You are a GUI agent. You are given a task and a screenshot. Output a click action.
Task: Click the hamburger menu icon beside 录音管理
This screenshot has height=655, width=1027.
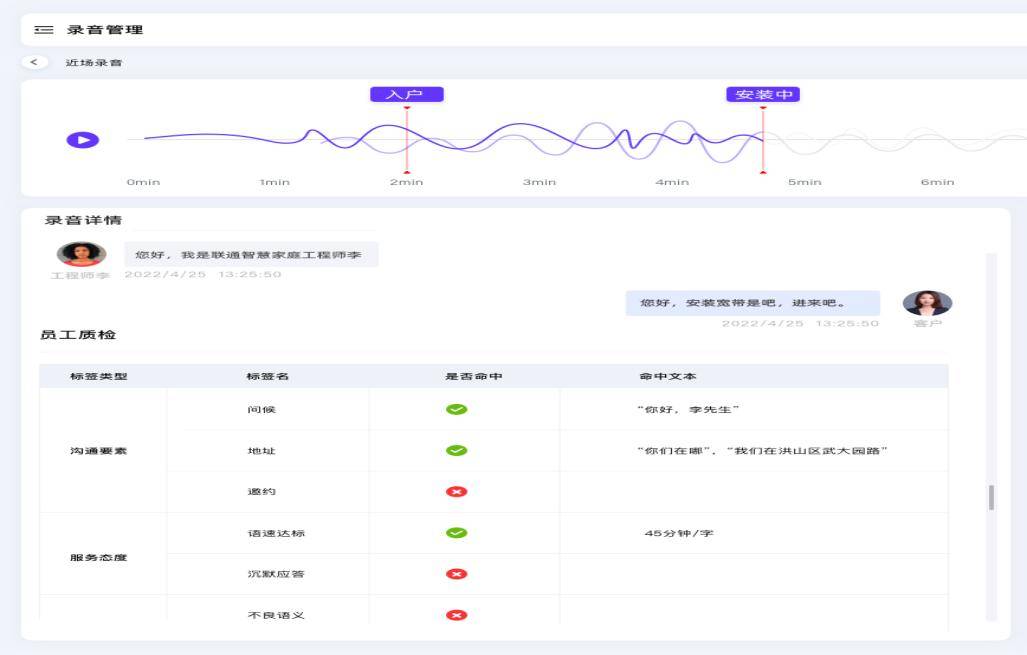(44, 30)
